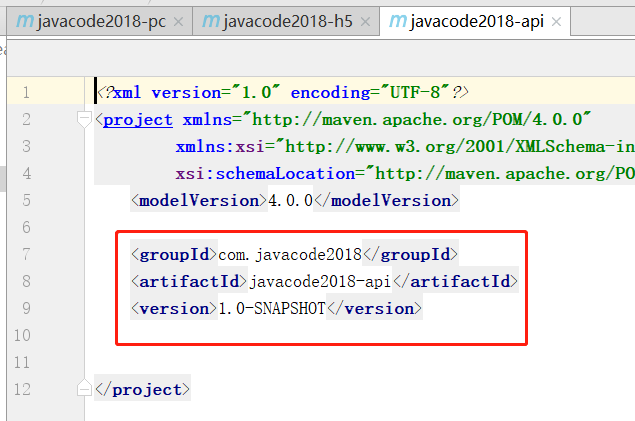Click the version value 1.0-SNAPSHOT

click(272, 308)
